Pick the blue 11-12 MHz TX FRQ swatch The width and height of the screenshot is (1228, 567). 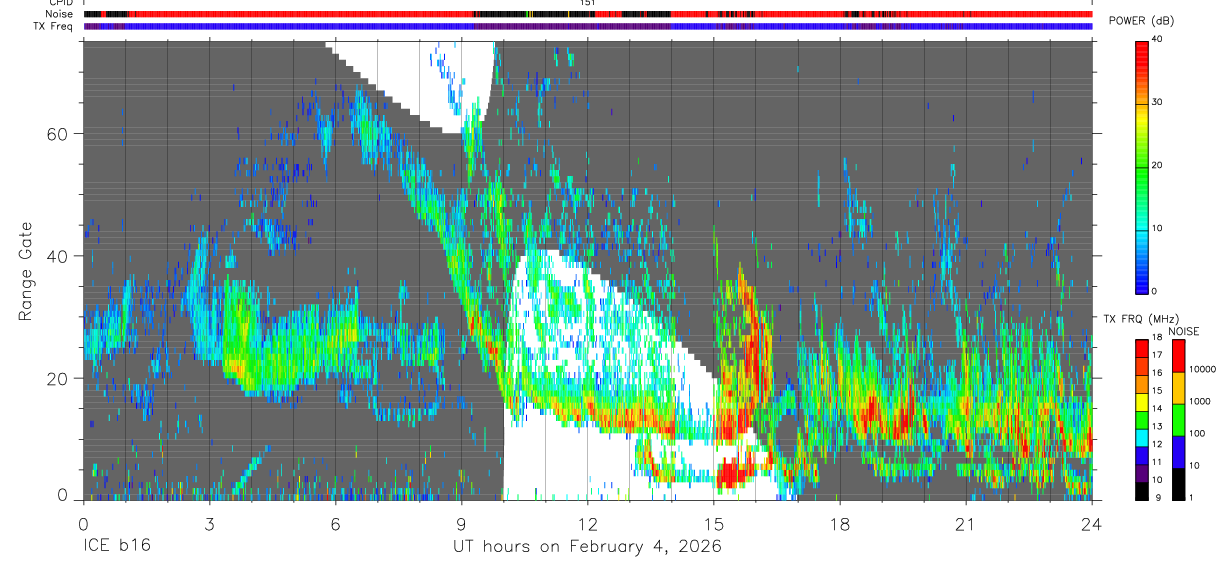click(1141, 454)
